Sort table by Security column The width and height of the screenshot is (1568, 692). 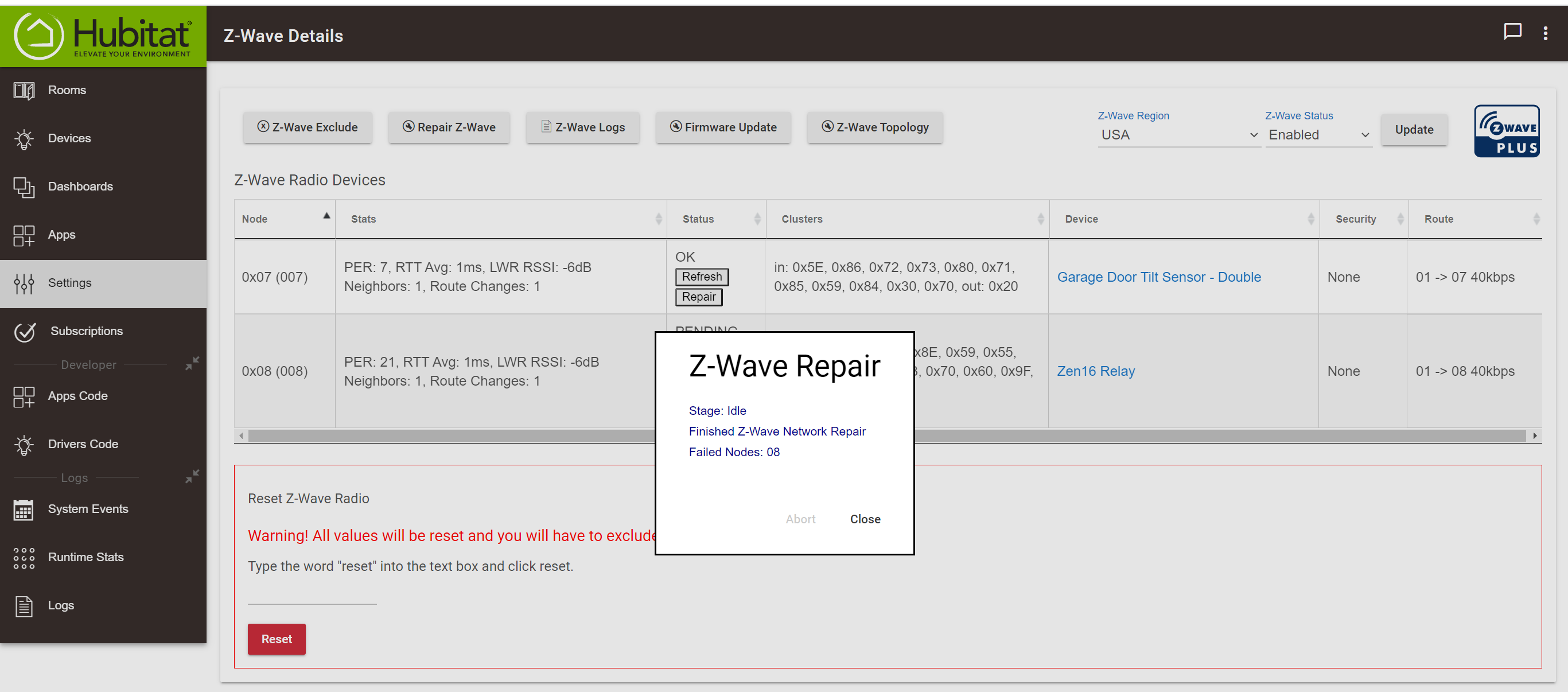pos(1364,219)
